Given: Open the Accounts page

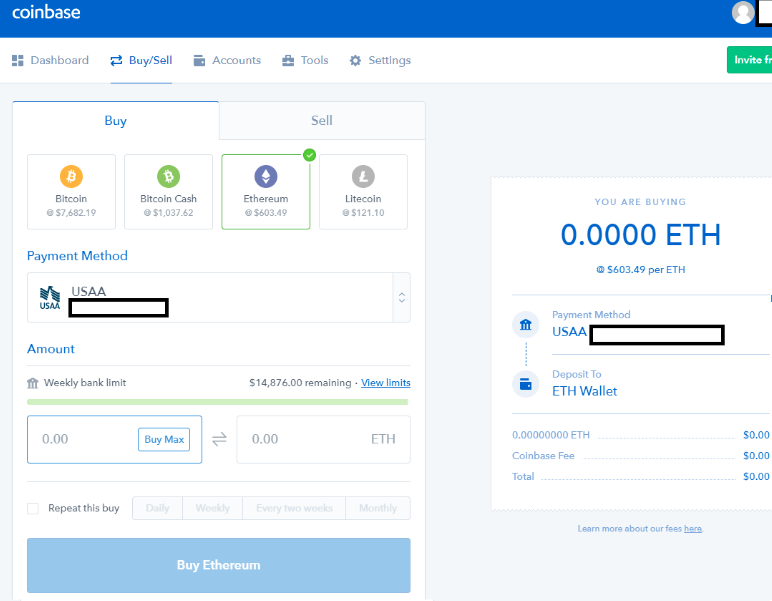Looking at the screenshot, I should point(227,61).
